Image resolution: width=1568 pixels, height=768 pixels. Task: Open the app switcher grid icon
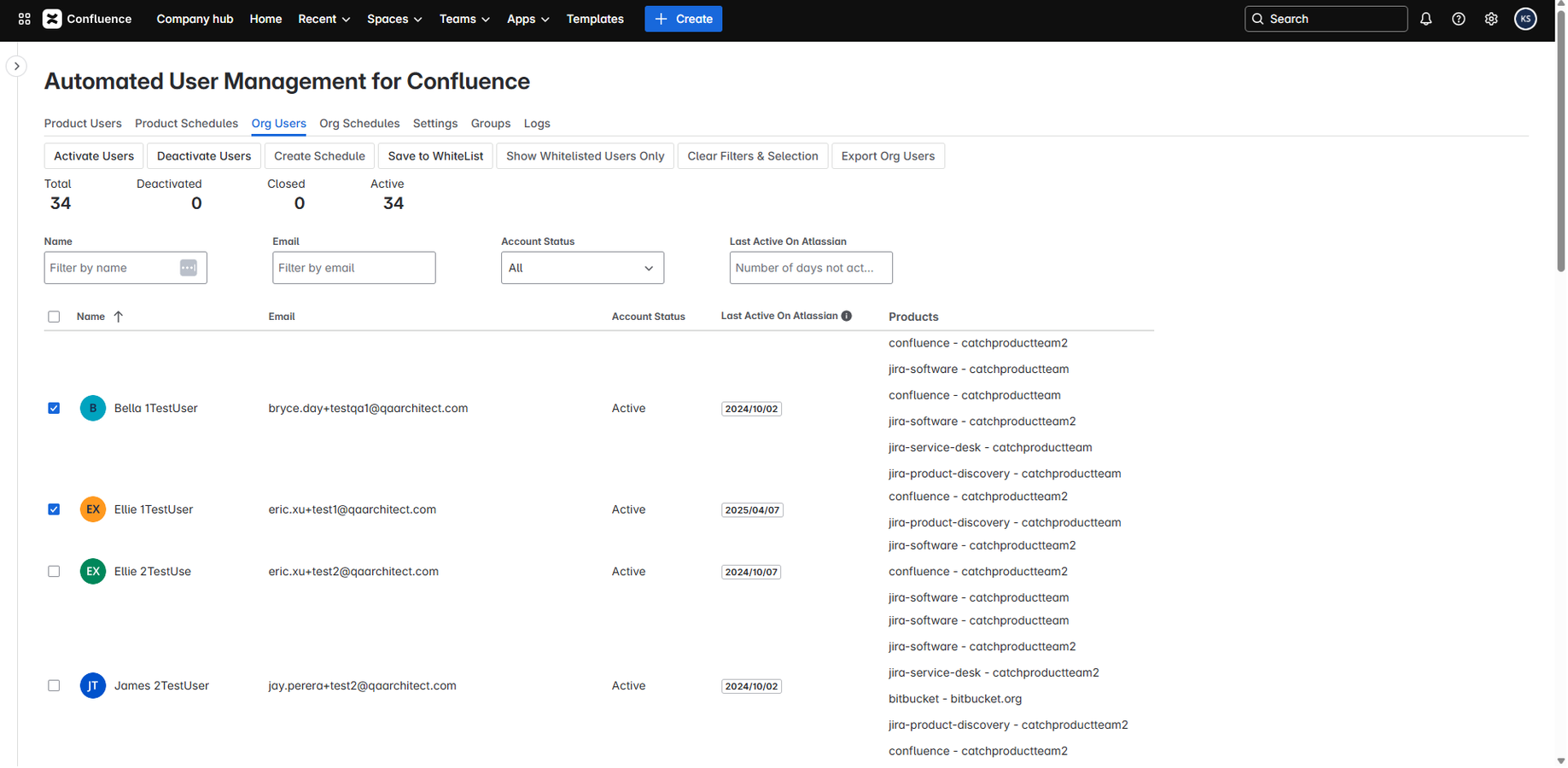[x=25, y=19]
